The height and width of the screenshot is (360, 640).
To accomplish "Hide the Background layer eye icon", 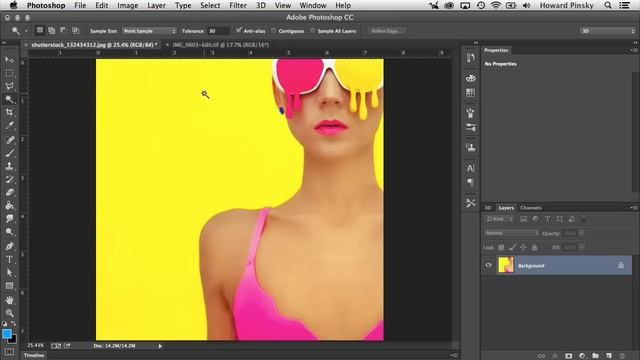I will pos(489,265).
